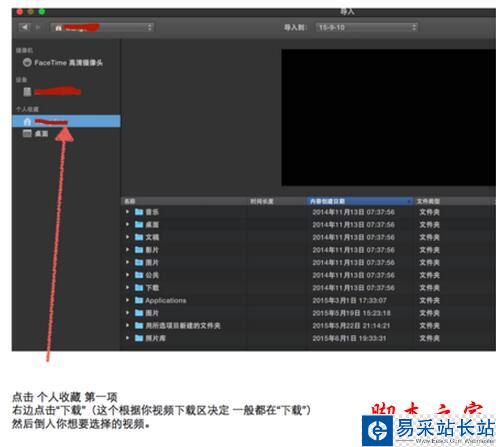The width and height of the screenshot is (496, 447).
Task: Click the date 2015年5月22日 21:14:21
Action: point(351,326)
